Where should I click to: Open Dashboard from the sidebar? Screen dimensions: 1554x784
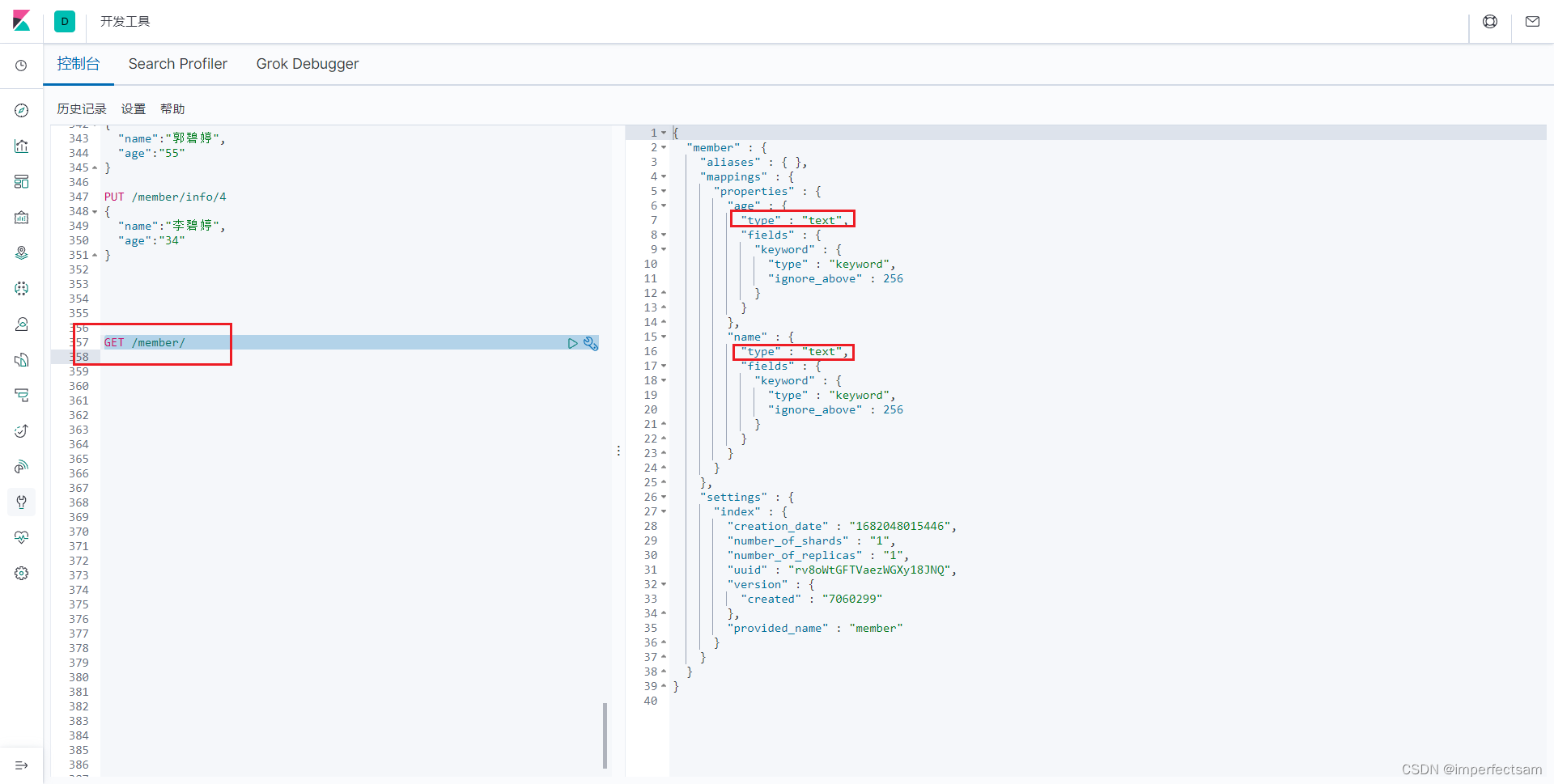click(x=22, y=181)
